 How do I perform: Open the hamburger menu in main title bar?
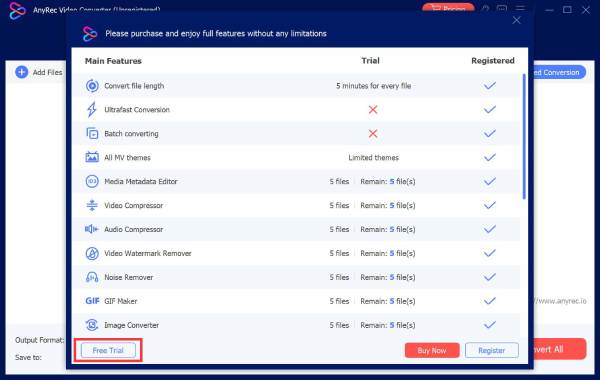520,8
